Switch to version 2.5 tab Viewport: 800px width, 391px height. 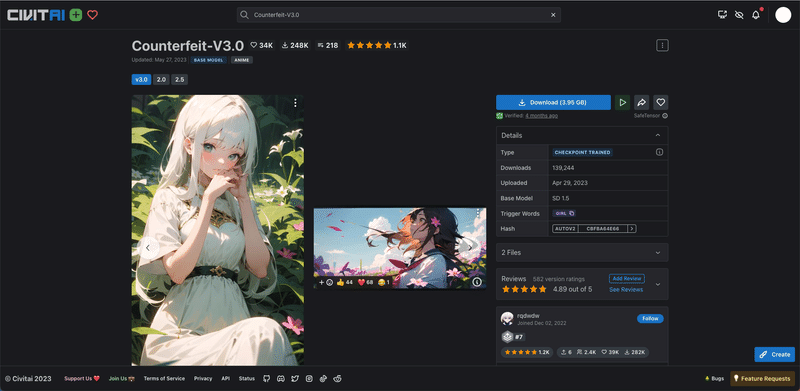[x=180, y=80]
